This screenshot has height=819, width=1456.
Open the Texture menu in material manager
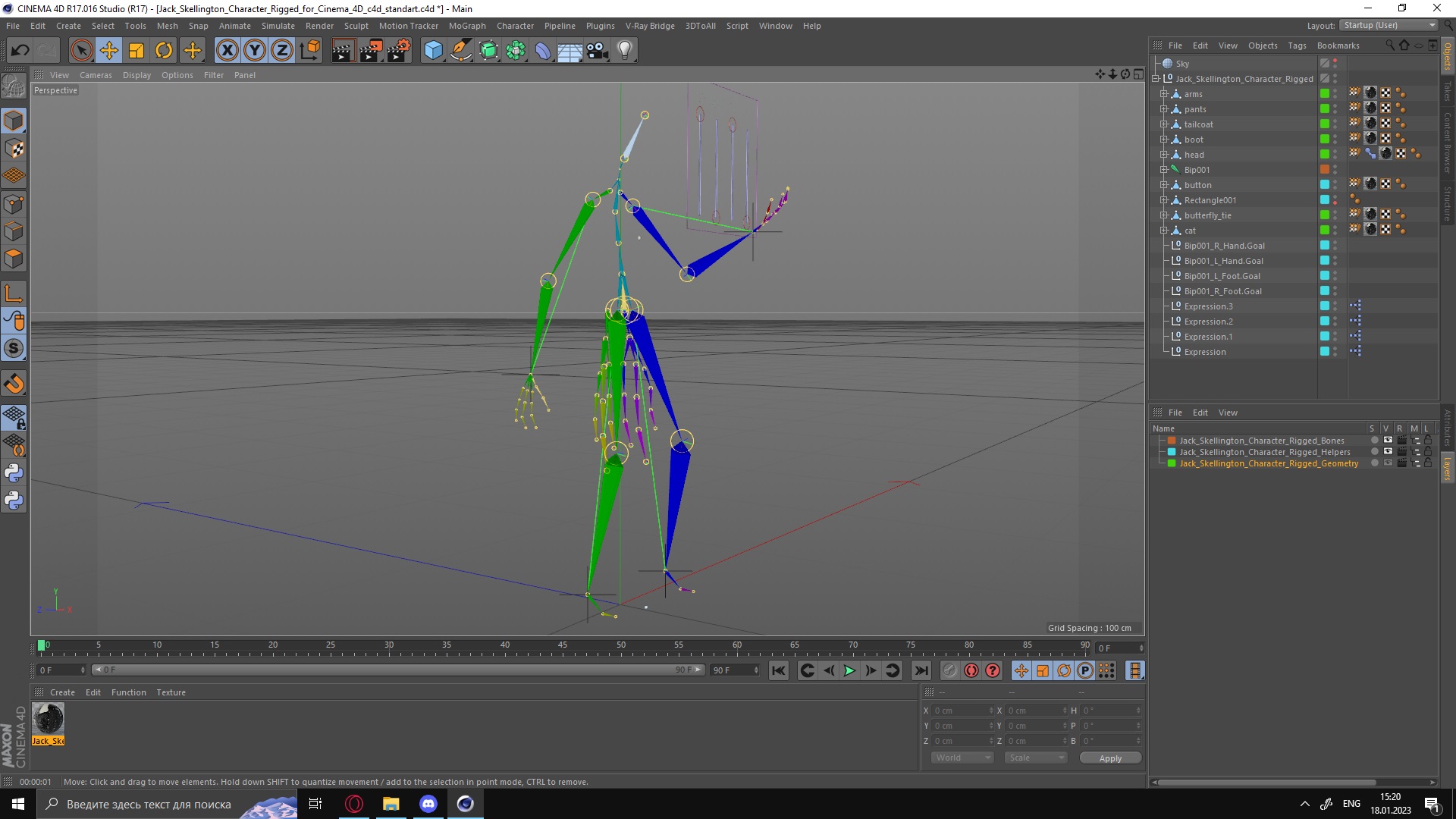171,692
